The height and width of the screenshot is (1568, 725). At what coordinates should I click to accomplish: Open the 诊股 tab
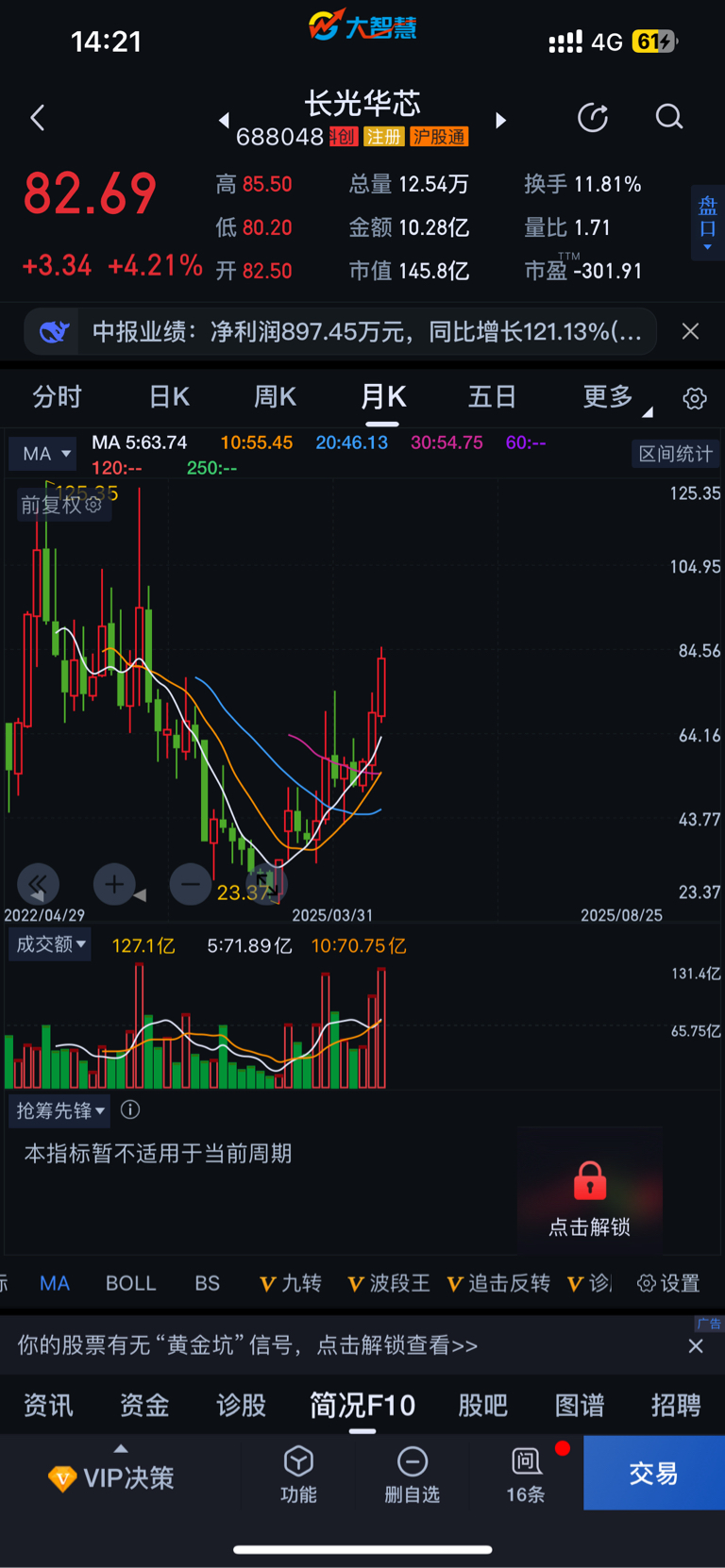(x=242, y=1406)
